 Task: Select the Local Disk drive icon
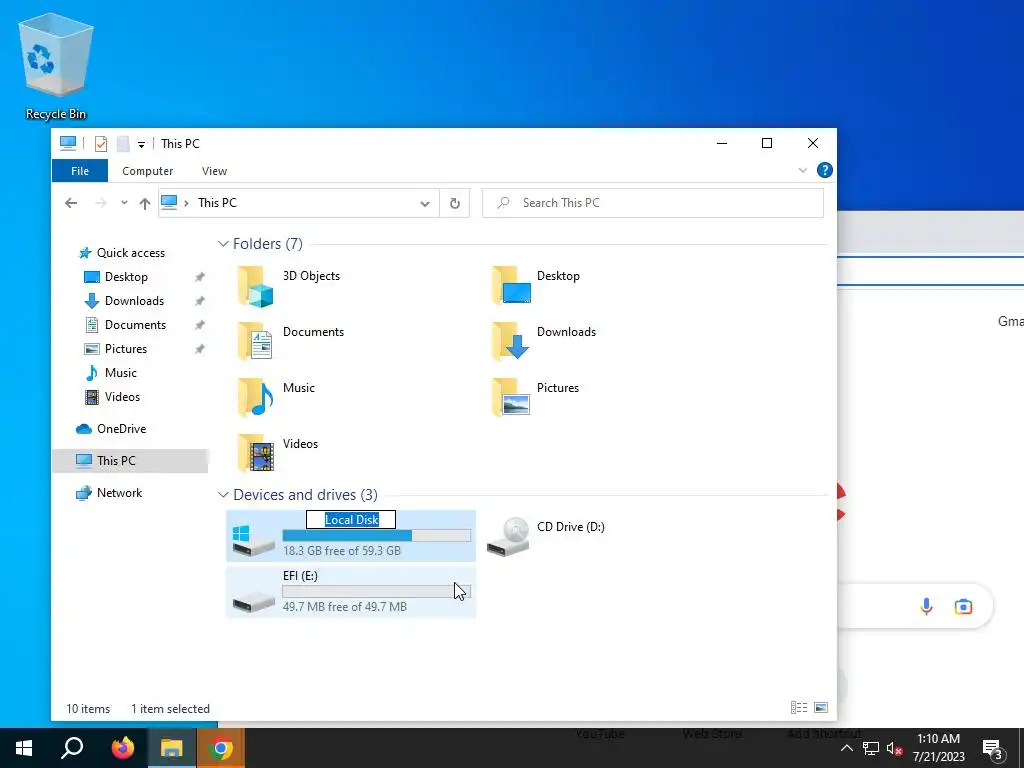pyautogui.click(x=253, y=539)
